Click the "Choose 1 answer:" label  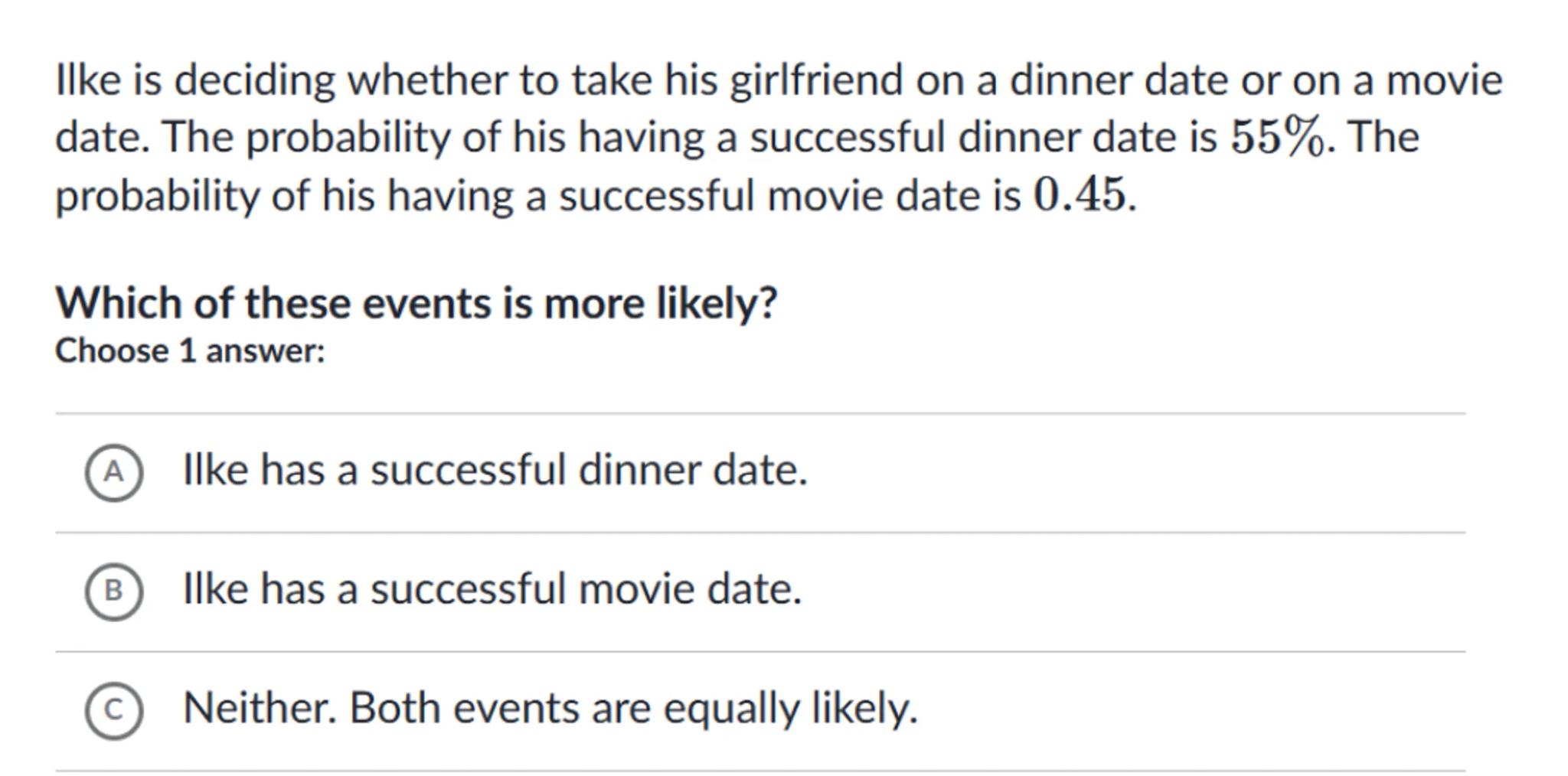click(x=190, y=351)
